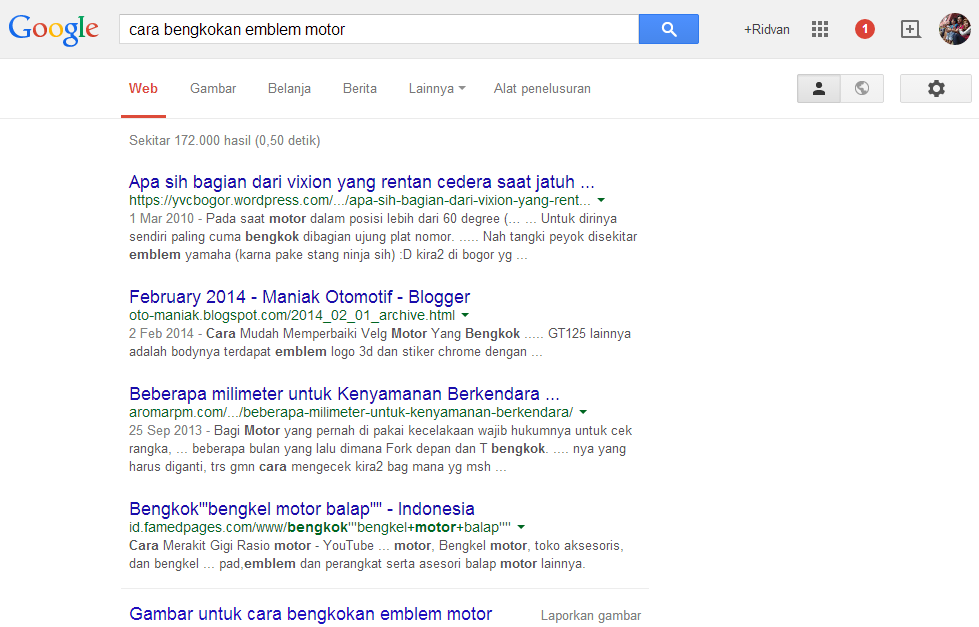Click the green URL aromarpm.com beberapa-milimeter
The width and height of the screenshot is (979, 627).
tap(351, 412)
